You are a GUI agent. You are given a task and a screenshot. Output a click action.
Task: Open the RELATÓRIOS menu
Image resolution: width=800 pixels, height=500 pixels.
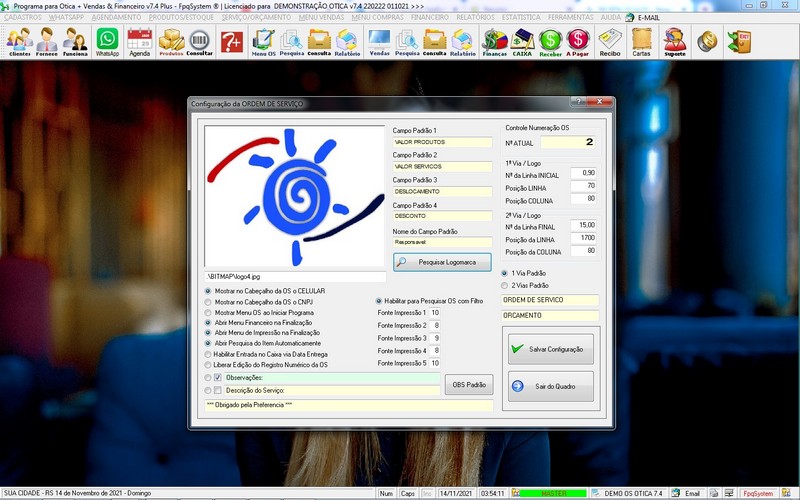point(475,18)
